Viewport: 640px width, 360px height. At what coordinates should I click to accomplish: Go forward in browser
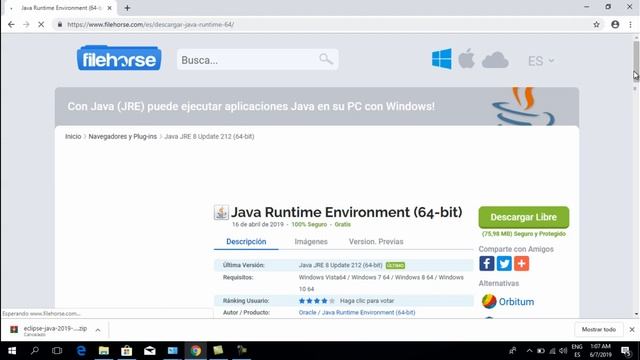click(26, 24)
